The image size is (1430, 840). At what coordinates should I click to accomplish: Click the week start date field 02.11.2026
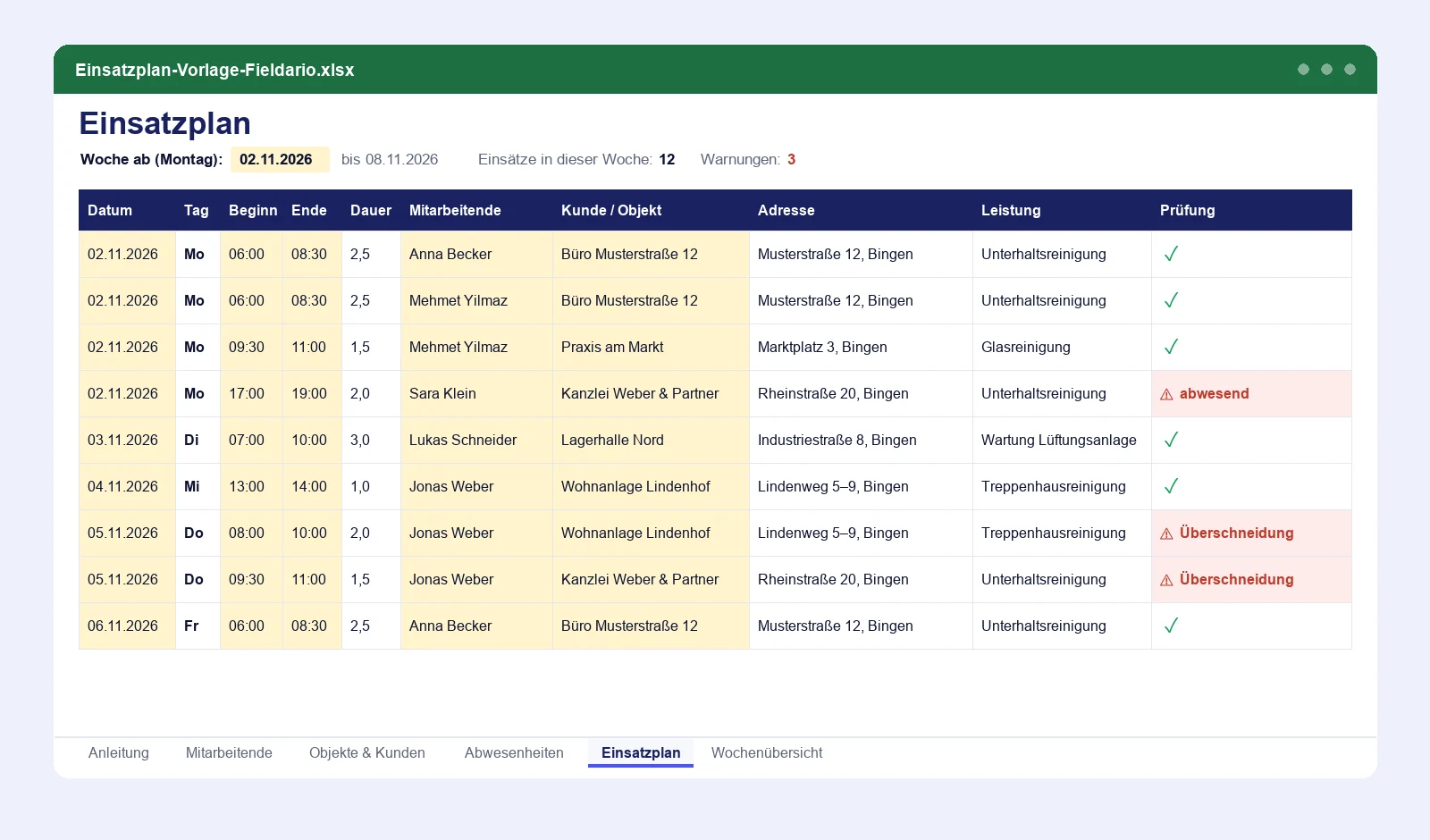(280, 159)
